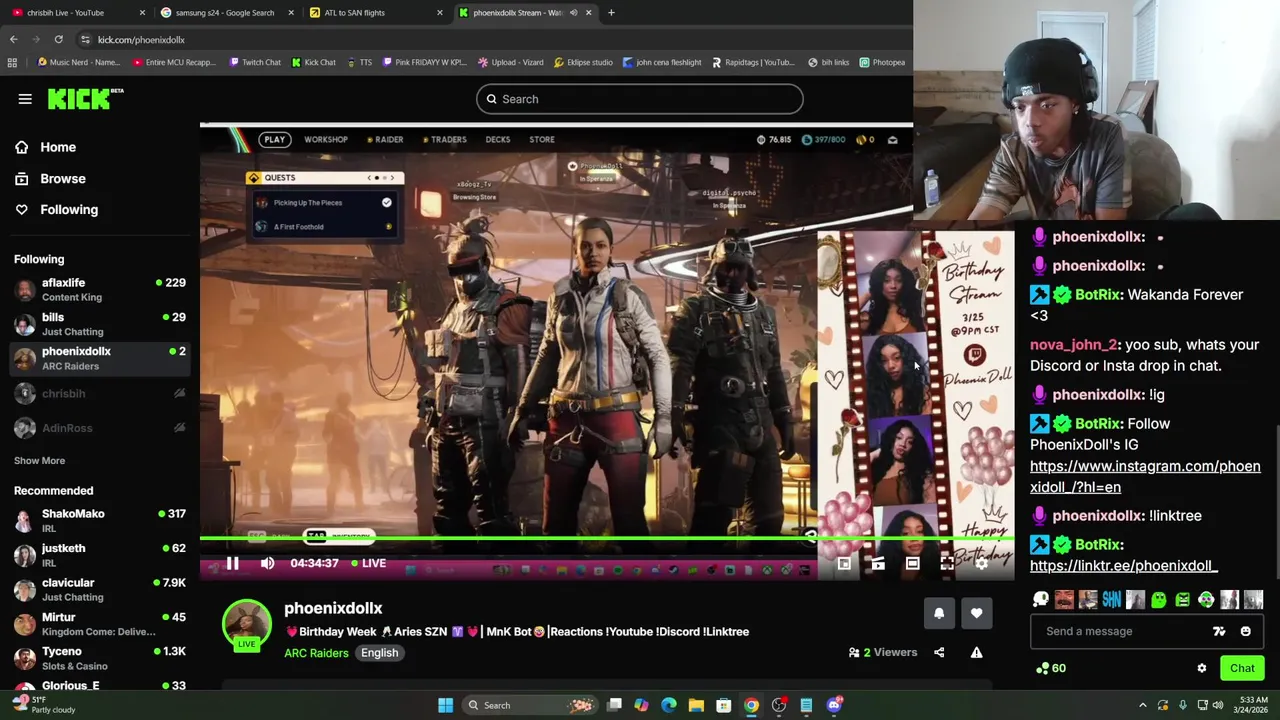Insert the first white ghost emote
1280x720 pixels.
pos(1041,600)
